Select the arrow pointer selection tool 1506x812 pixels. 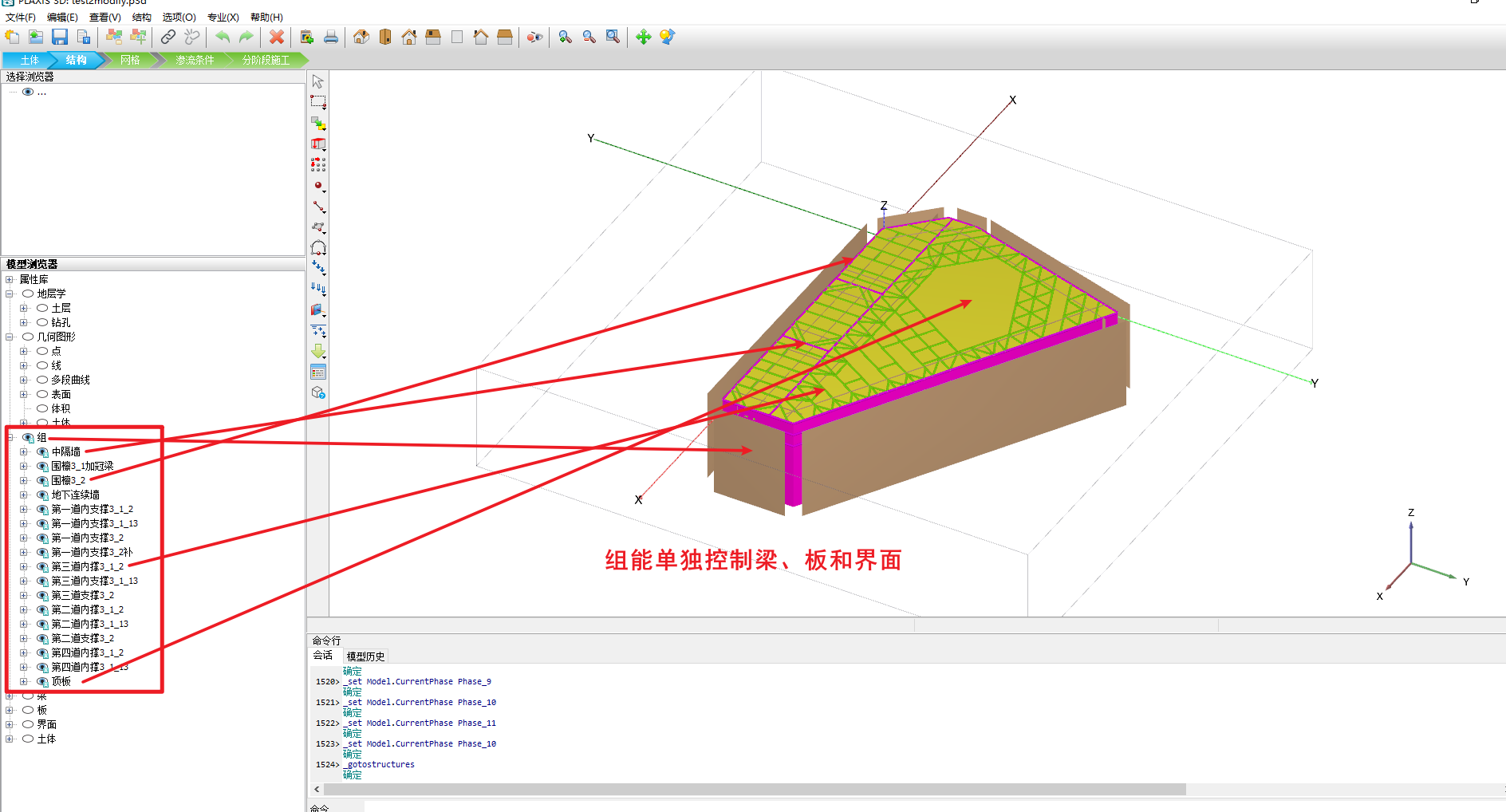(318, 81)
